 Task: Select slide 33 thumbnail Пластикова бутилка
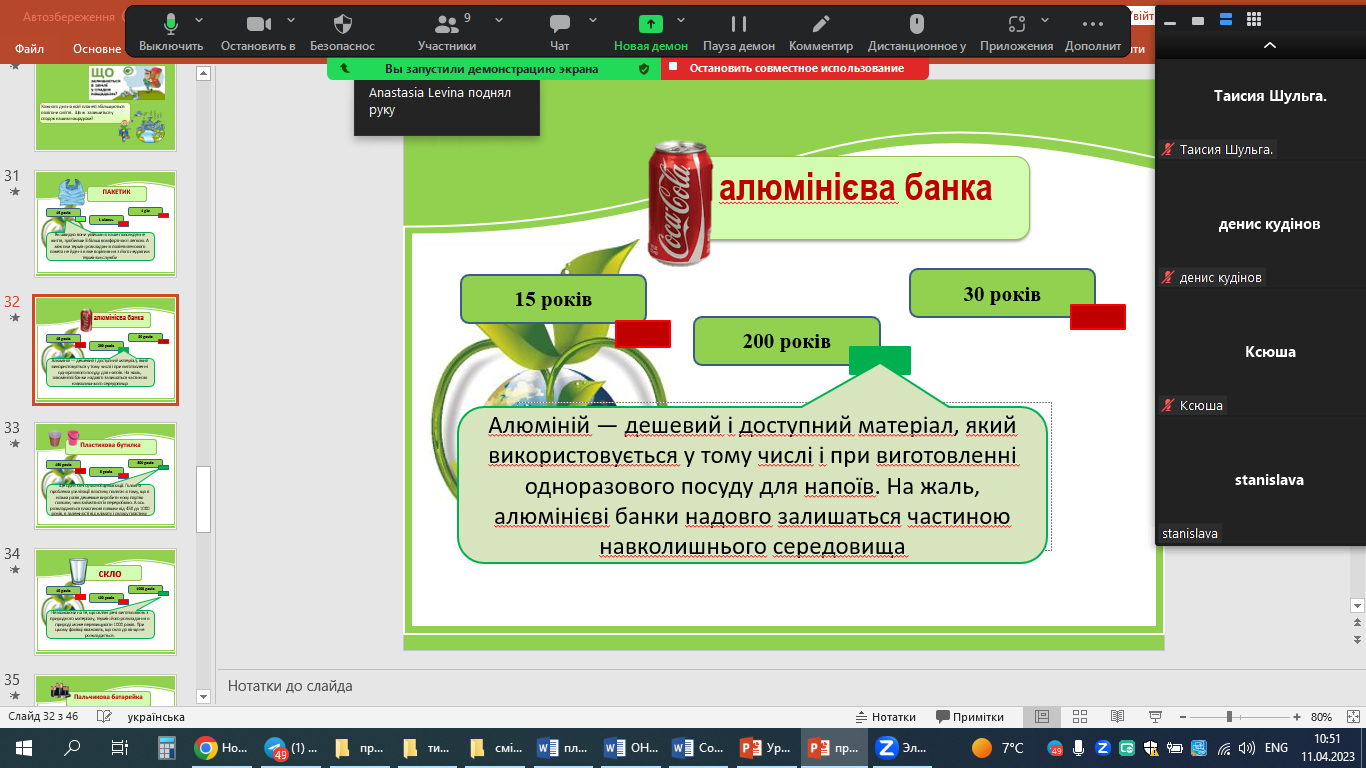tap(105, 475)
